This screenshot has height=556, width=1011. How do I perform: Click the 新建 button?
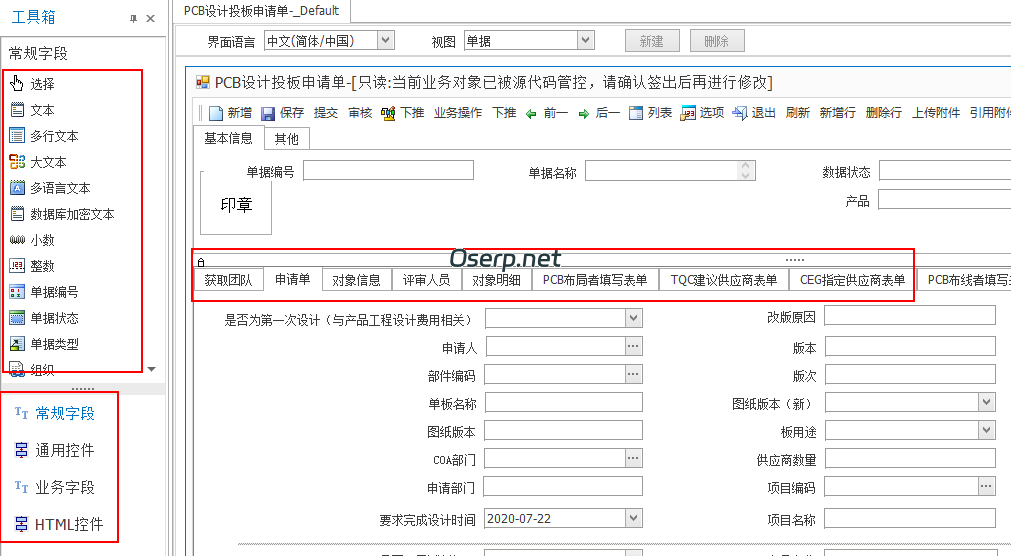tap(652, 41)
